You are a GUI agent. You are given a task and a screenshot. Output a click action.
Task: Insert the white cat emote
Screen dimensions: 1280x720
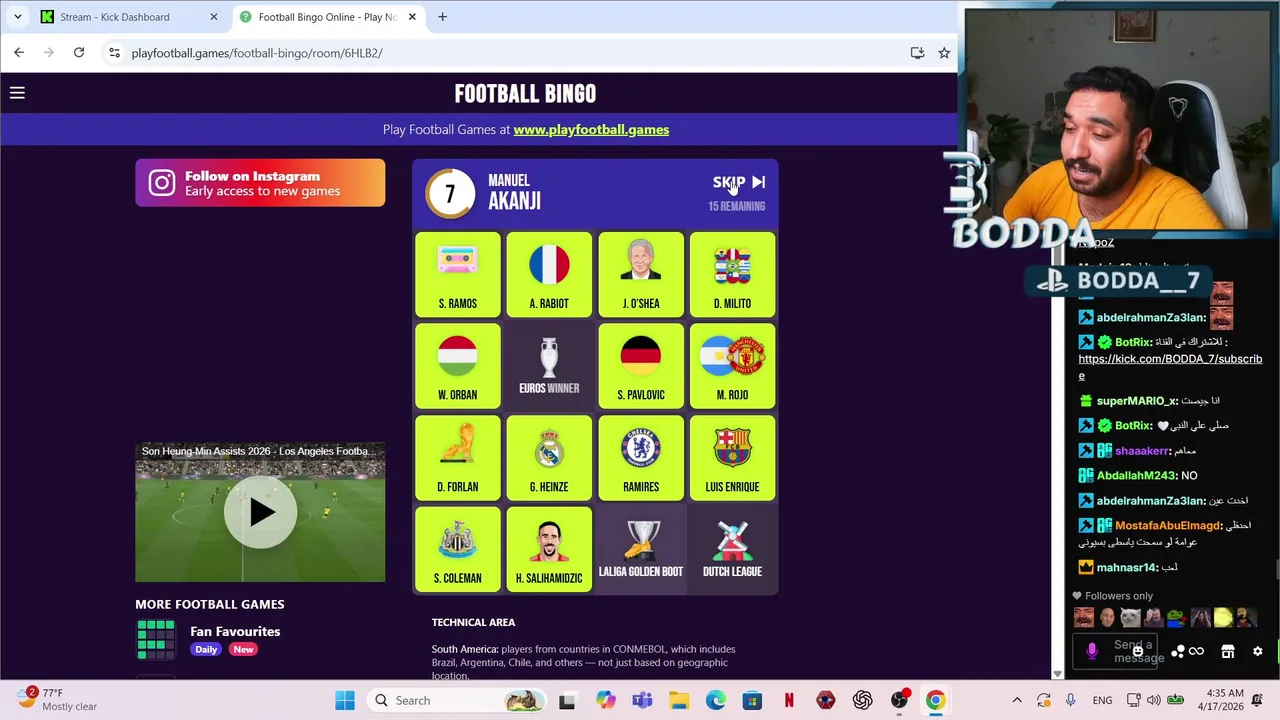[1130, 618]
